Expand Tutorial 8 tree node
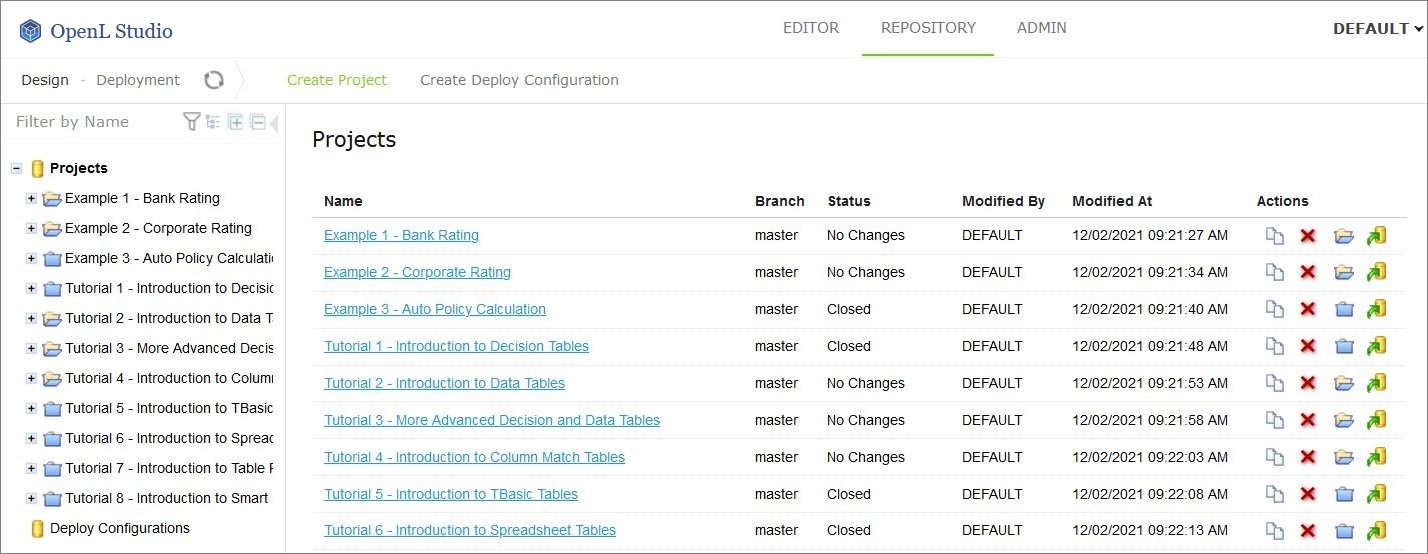The image size is (1428, 554). click(x=31, y=498)
